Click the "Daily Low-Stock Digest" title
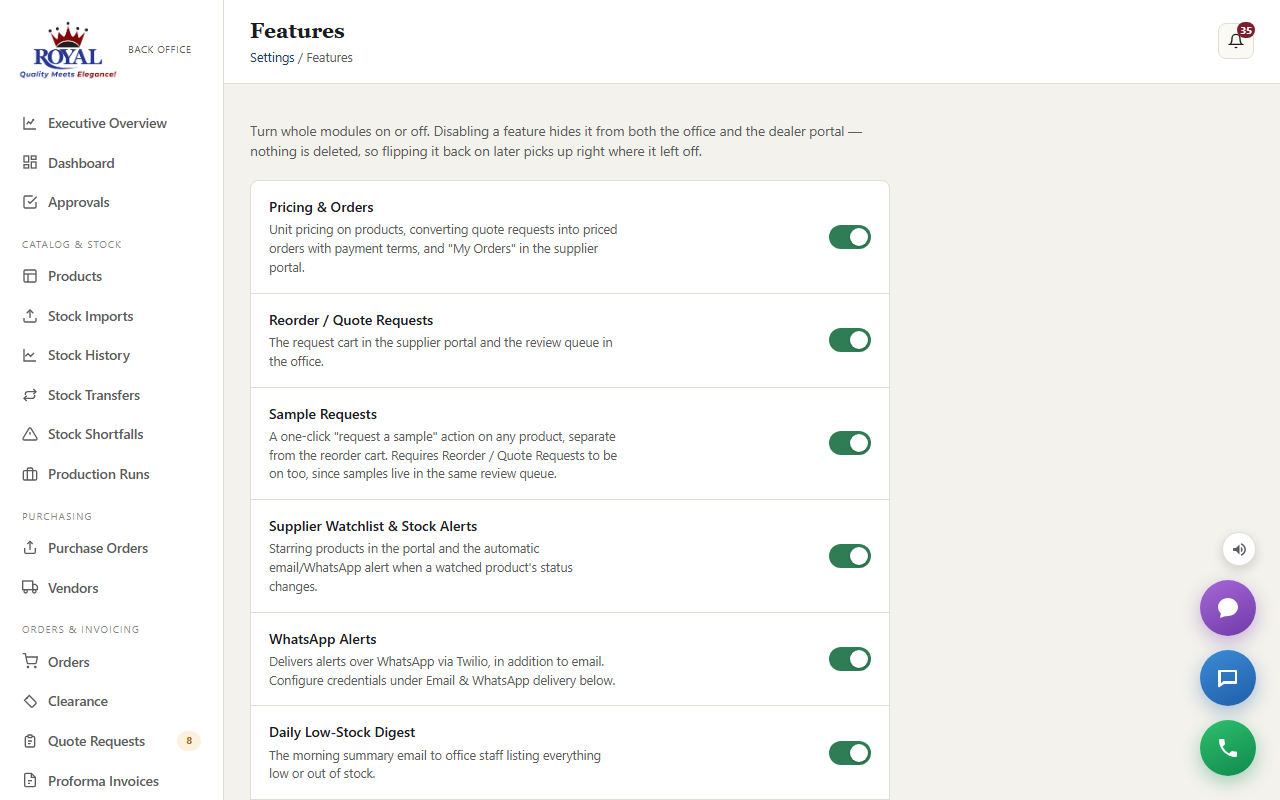The height and width of the screenshot is (800, 1280). (342, 732)
